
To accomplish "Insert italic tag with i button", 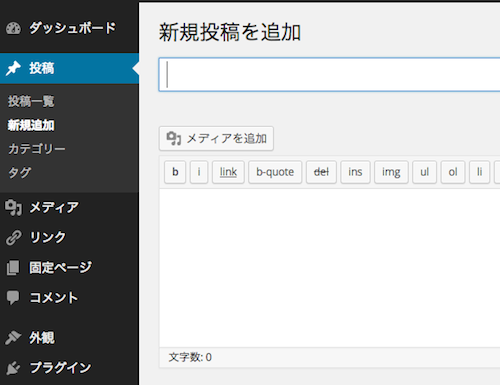I will (199, 172).
